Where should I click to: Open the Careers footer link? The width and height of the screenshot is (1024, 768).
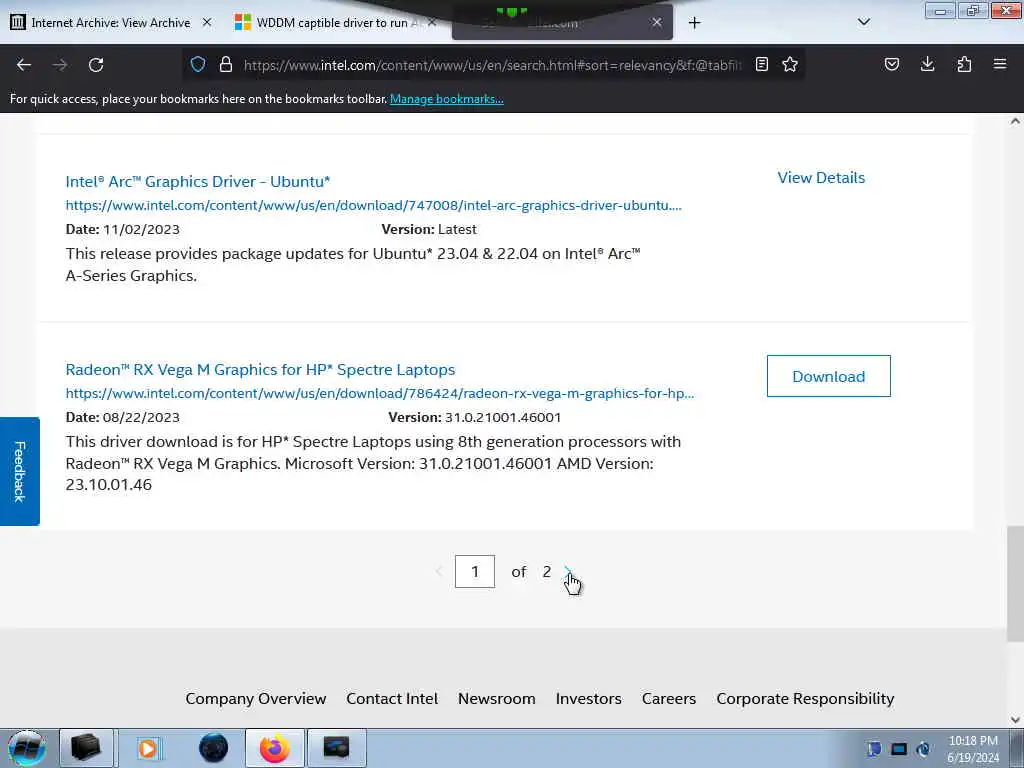tap(669, 698)
